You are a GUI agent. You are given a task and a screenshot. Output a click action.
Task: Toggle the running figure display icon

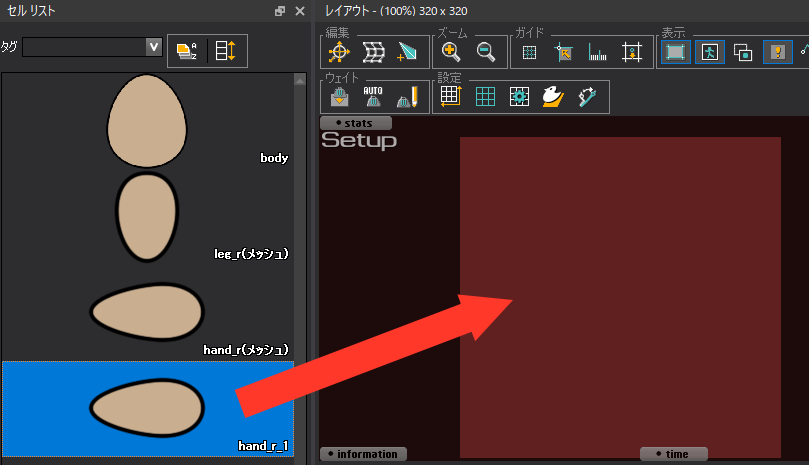710,52
